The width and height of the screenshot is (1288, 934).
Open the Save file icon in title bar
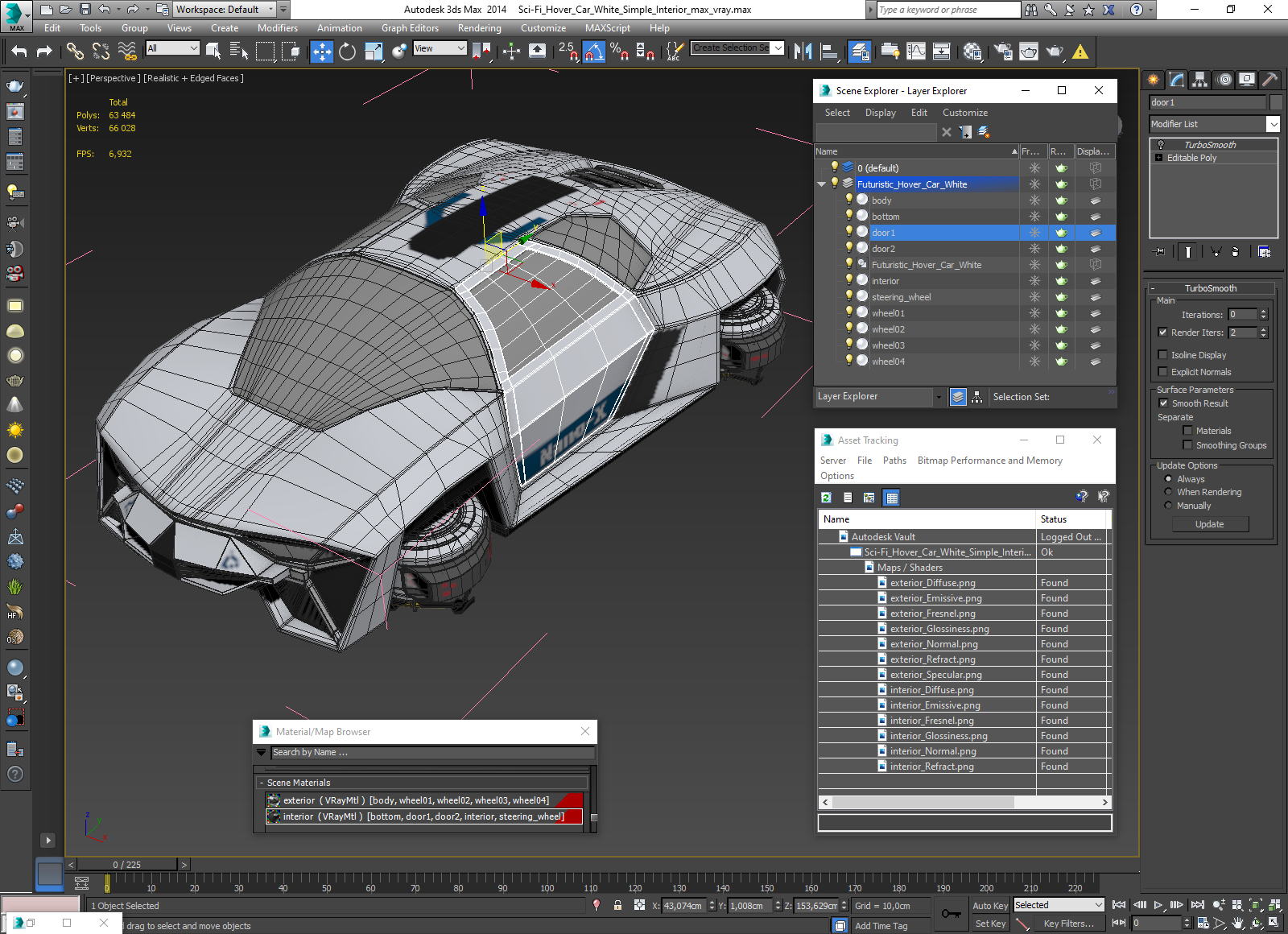click(85, 10)
